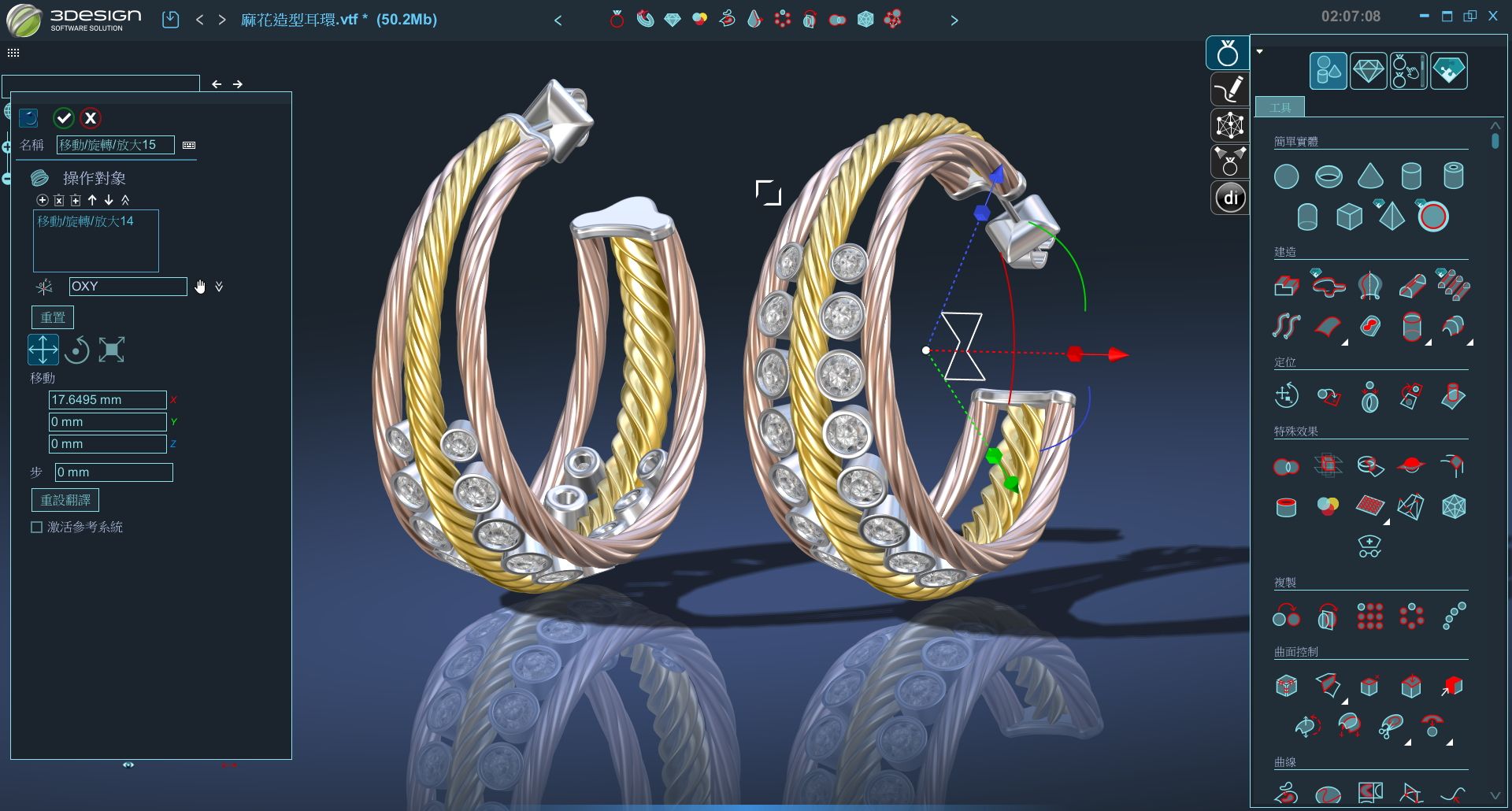Click the name field 移動/旋轉/放大15
Viewport: 1512px width, 811px height.
[x=115, y=145]
